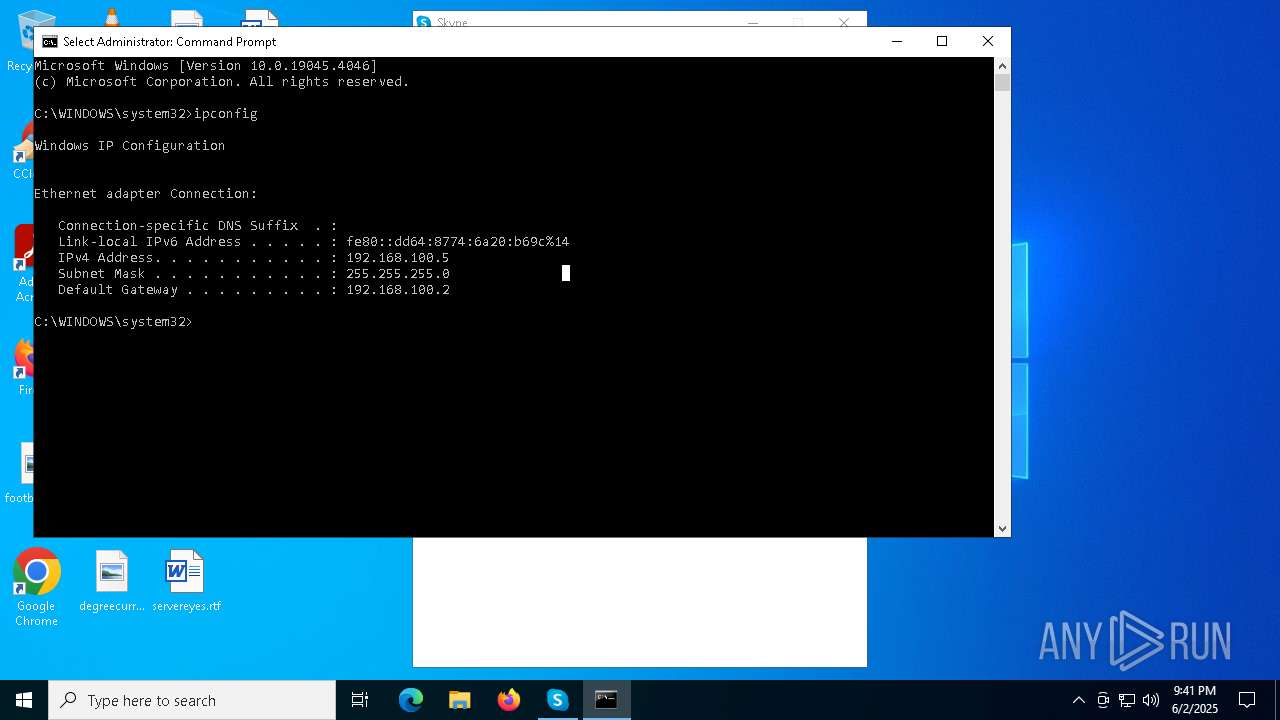This screenshot has width=1280, height=720.
Task: Select the Command Prompt taskbar button
Action: click(606, 700)
